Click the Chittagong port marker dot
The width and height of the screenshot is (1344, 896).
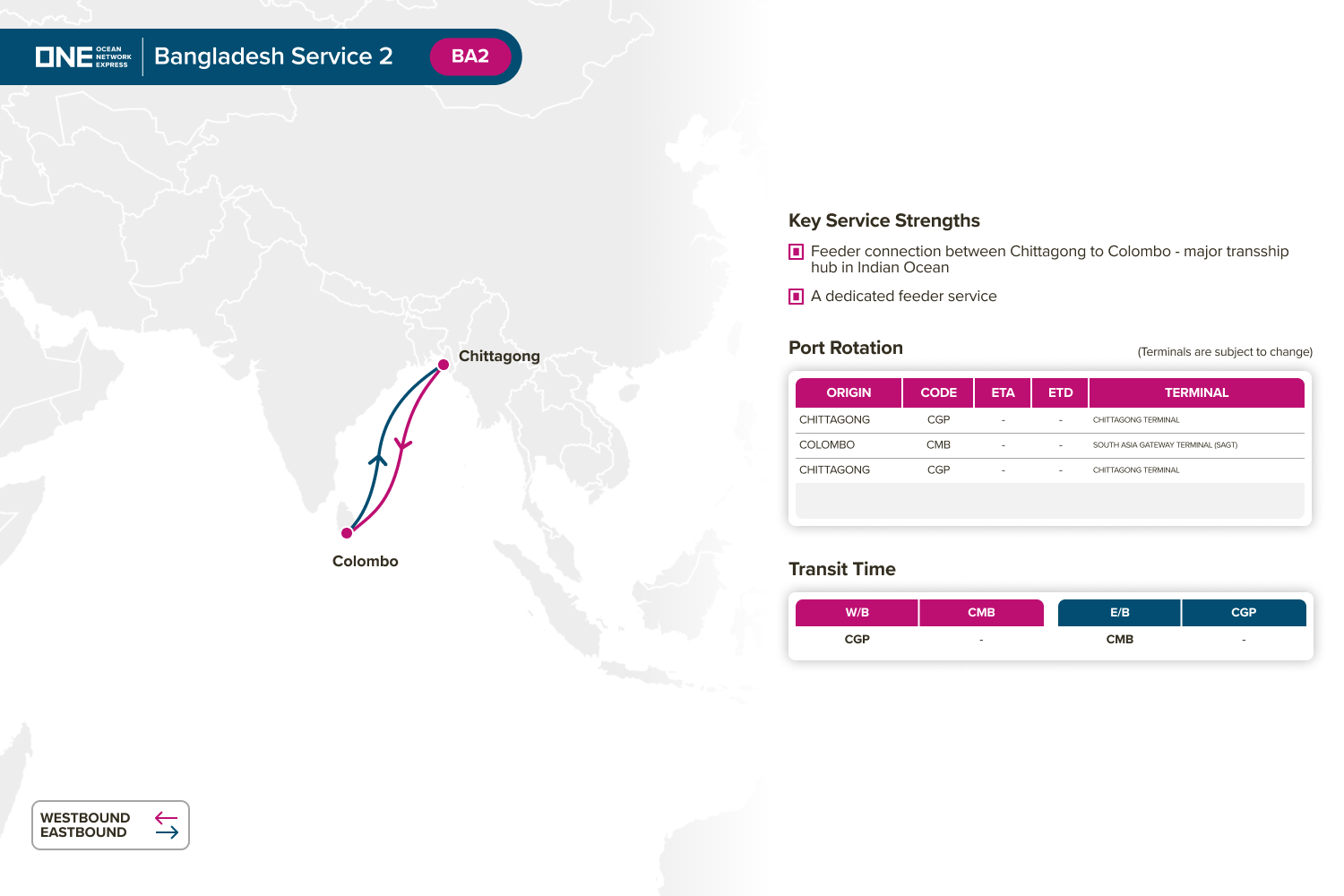click(x=443, y=365)
